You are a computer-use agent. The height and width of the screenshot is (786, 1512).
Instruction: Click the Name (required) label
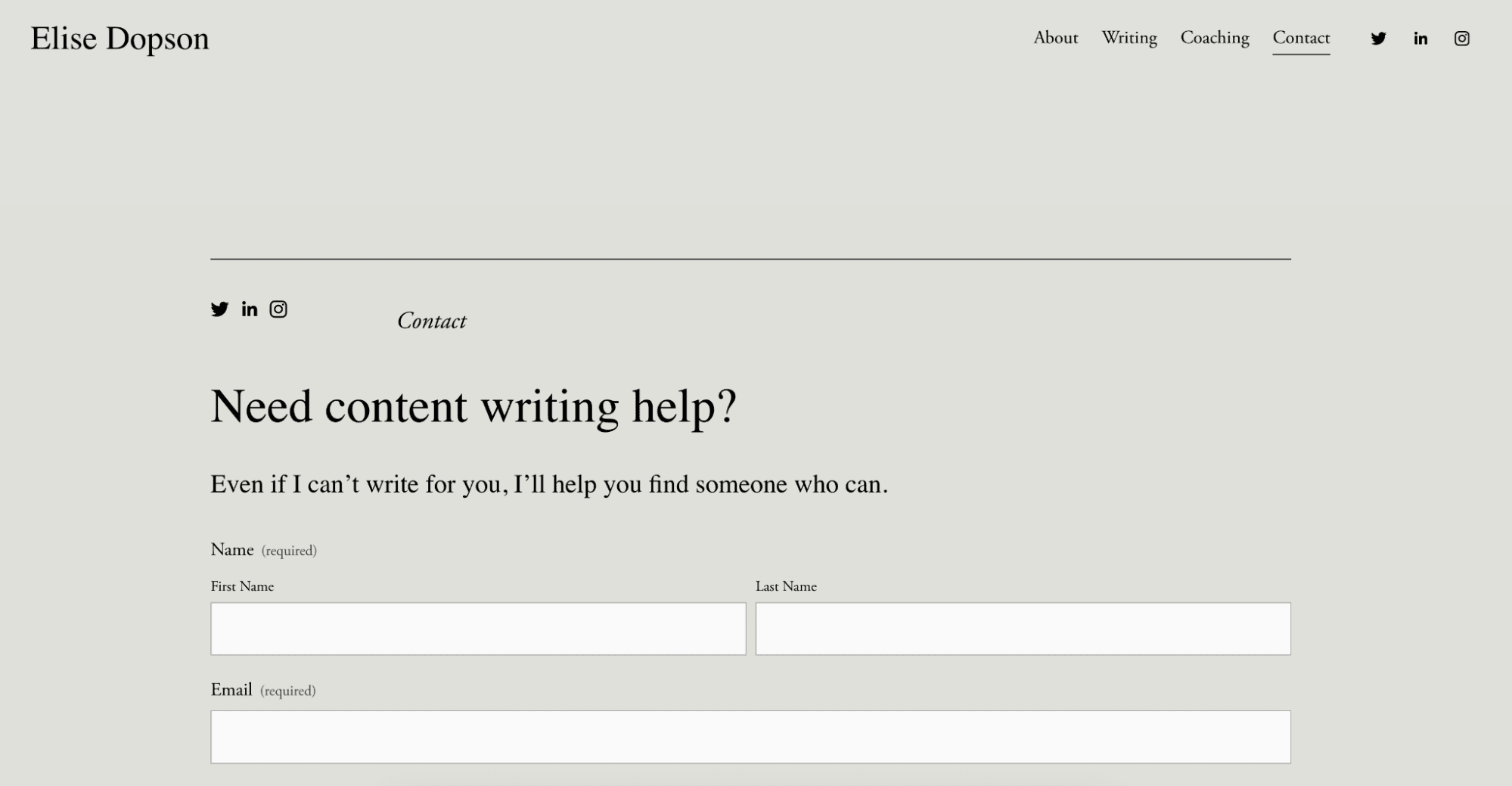263,550
